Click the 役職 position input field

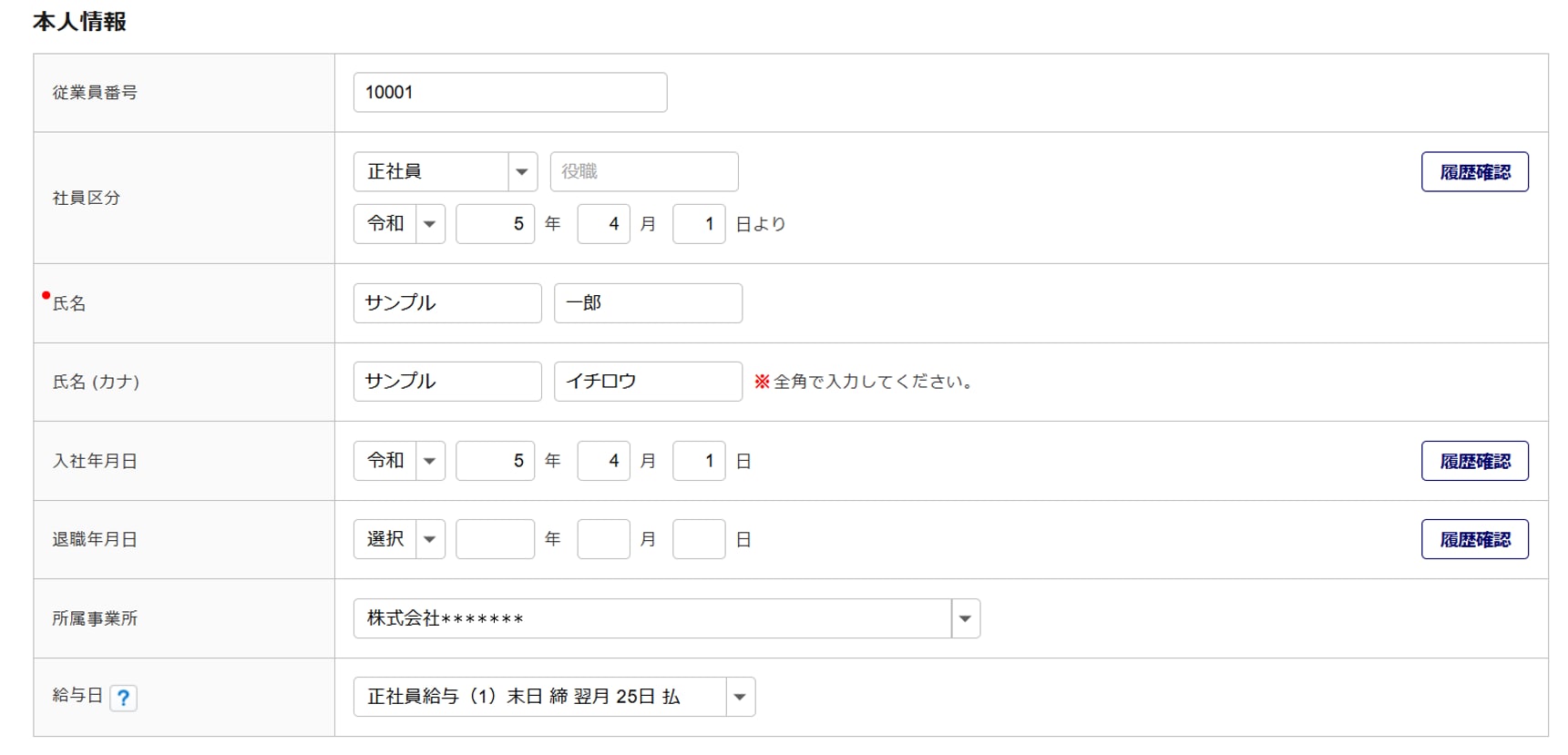point(643,171)
